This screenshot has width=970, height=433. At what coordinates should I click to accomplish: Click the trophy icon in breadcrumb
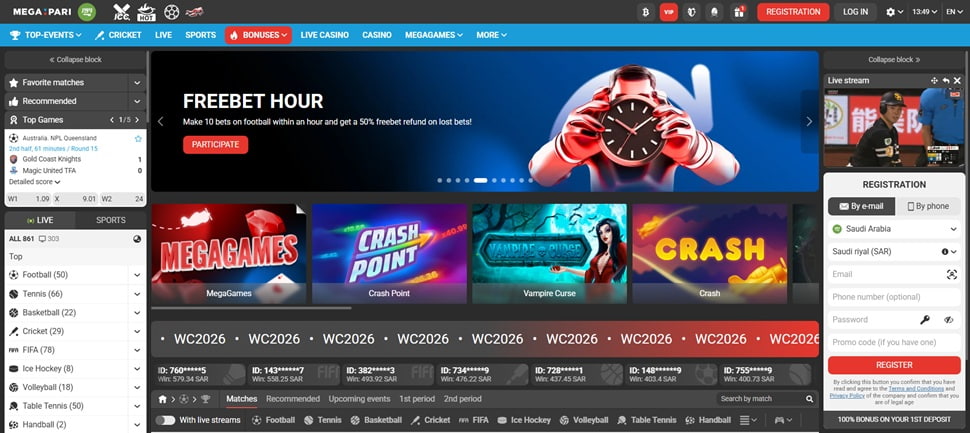(x=205, y=400)
